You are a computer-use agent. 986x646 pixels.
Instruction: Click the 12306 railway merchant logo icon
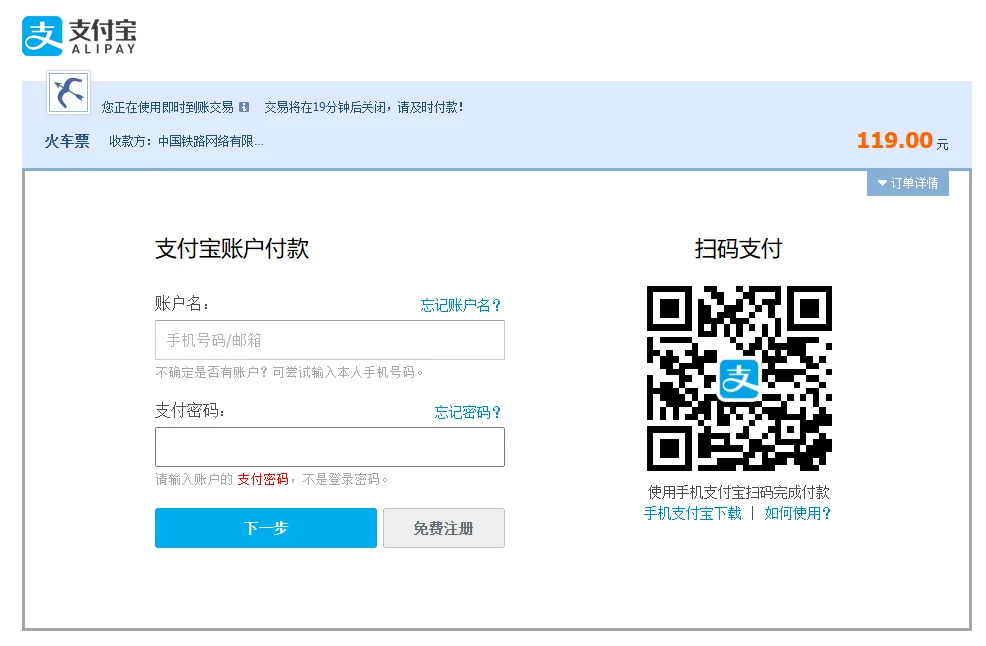[69, 92]
